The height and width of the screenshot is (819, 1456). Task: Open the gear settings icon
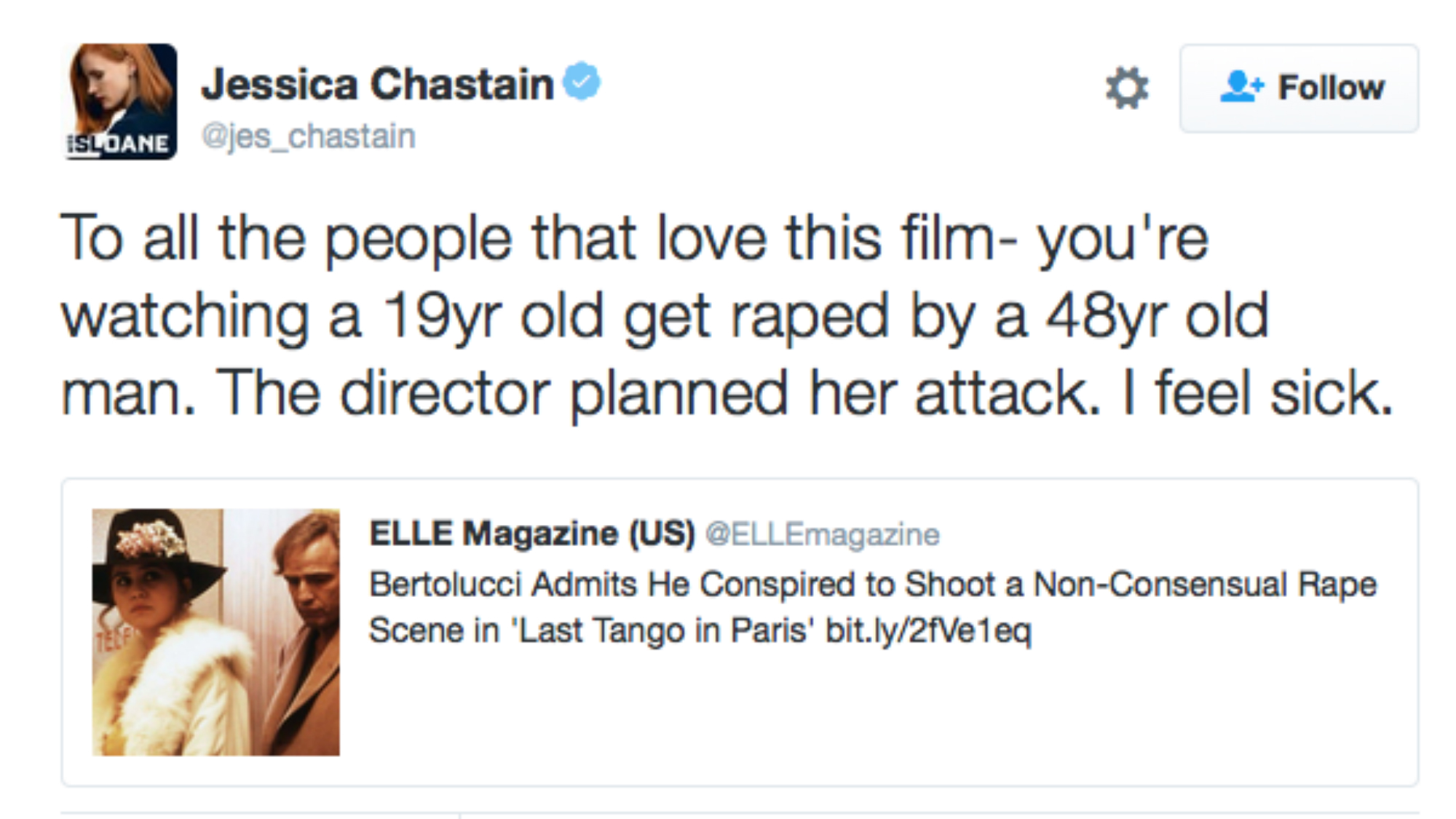(x=1126, y=88)
